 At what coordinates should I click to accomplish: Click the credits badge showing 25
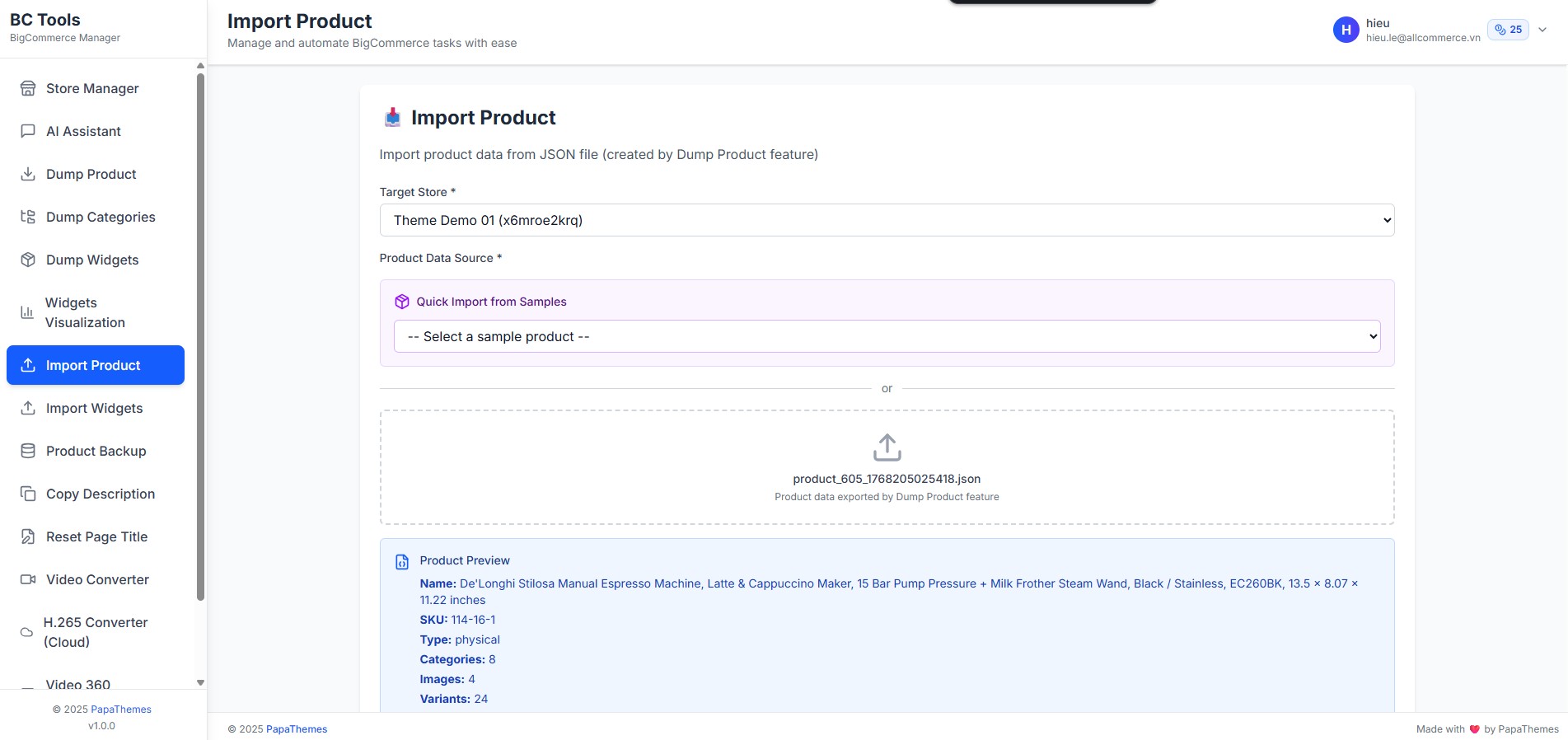pos(1508,30)
